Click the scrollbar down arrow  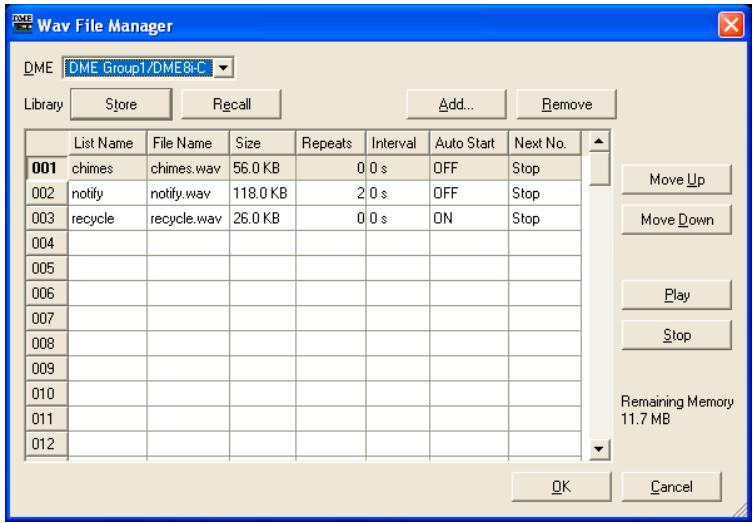click(598, 450)
